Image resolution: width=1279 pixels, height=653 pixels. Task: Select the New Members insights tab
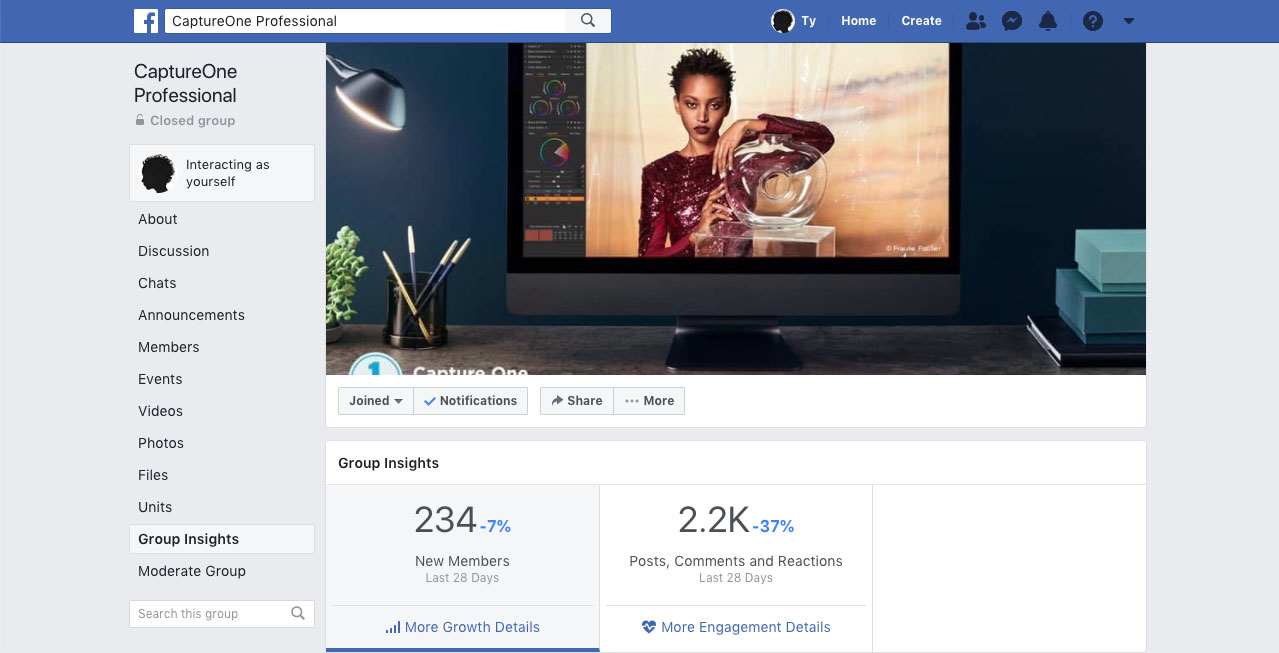click(x=462, y=568)
